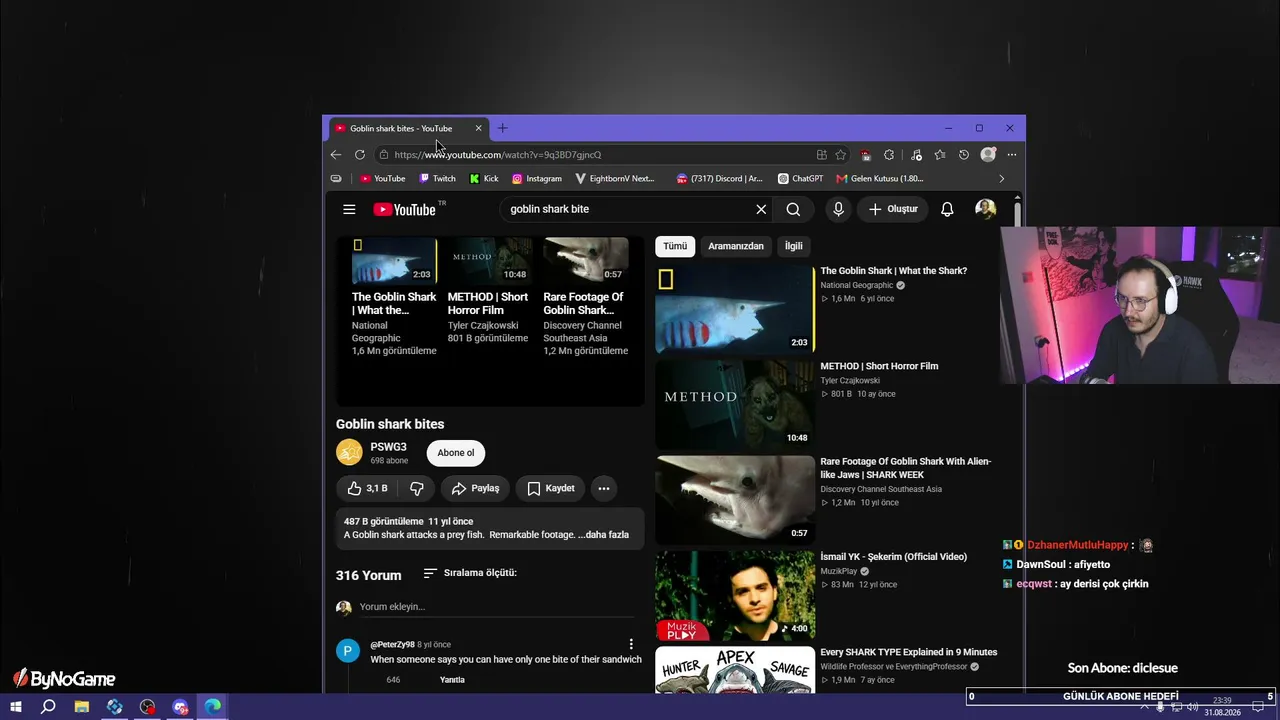Select the Goblin shark bites browser tab

[x=409, y=128]
